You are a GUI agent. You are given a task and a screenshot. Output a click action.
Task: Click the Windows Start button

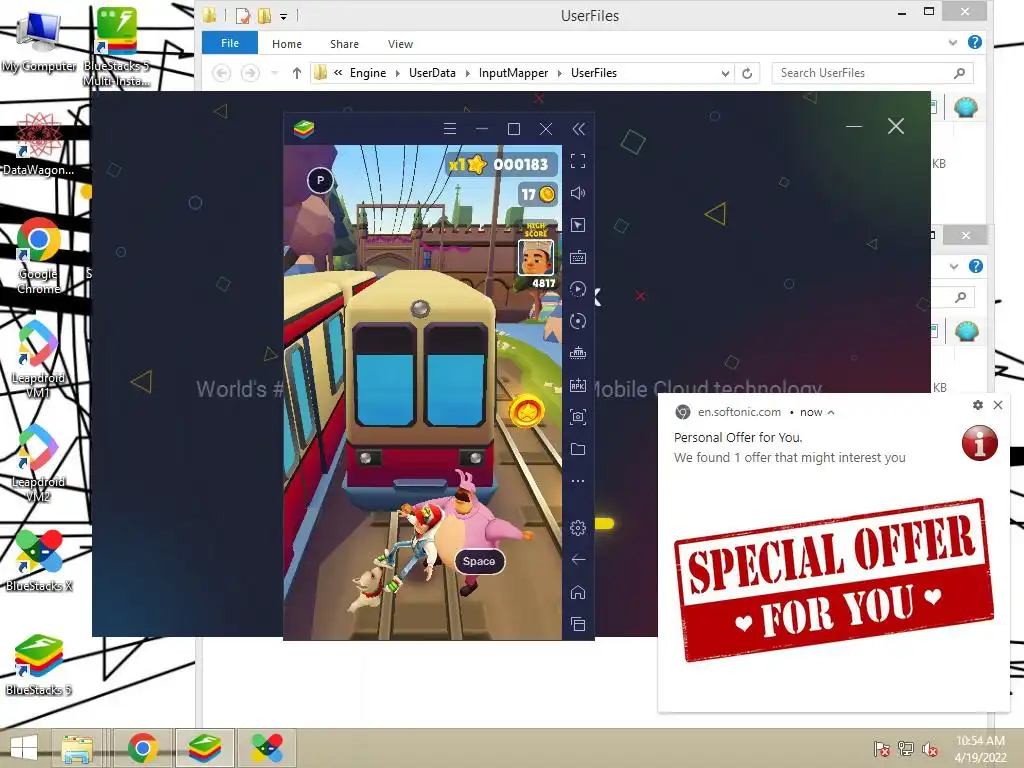click(24, 748)
